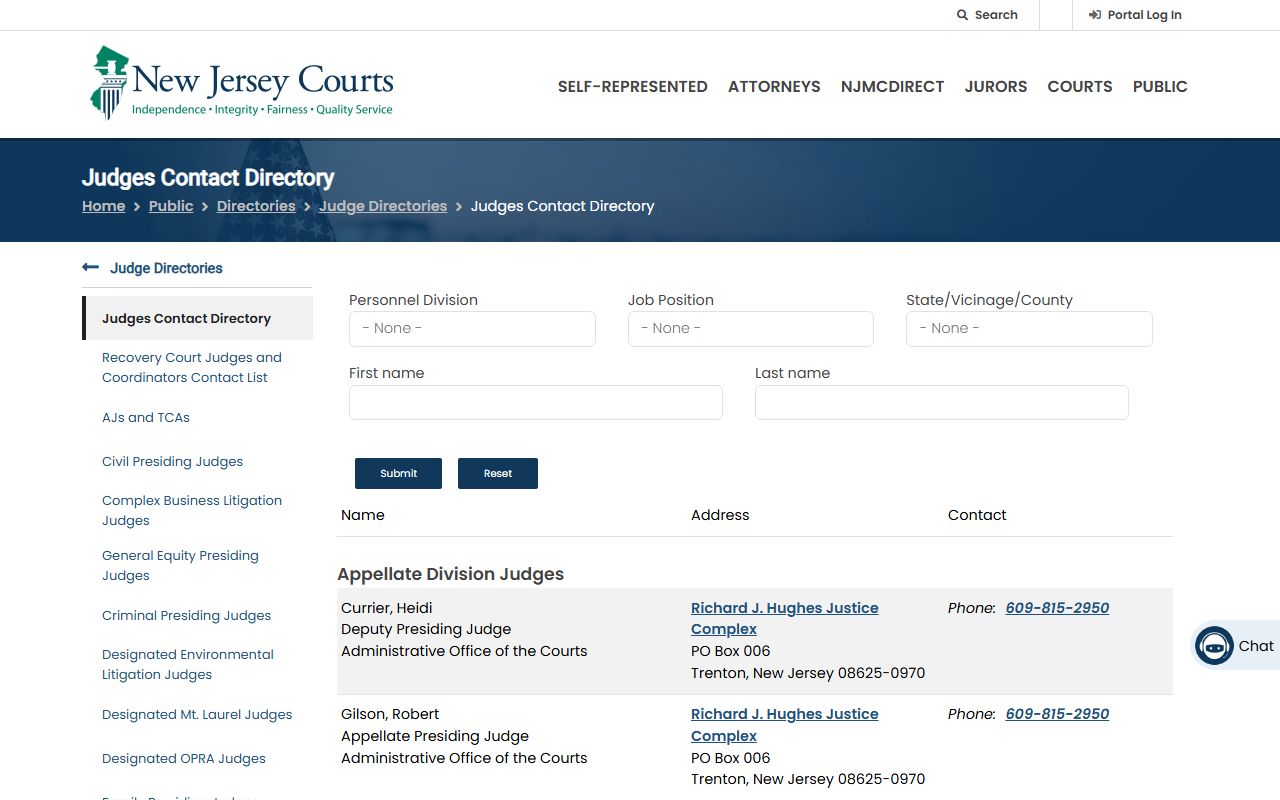1280x800 pixels.
Task: Open the NJMCDirect menu
Action: pos(892,87)
